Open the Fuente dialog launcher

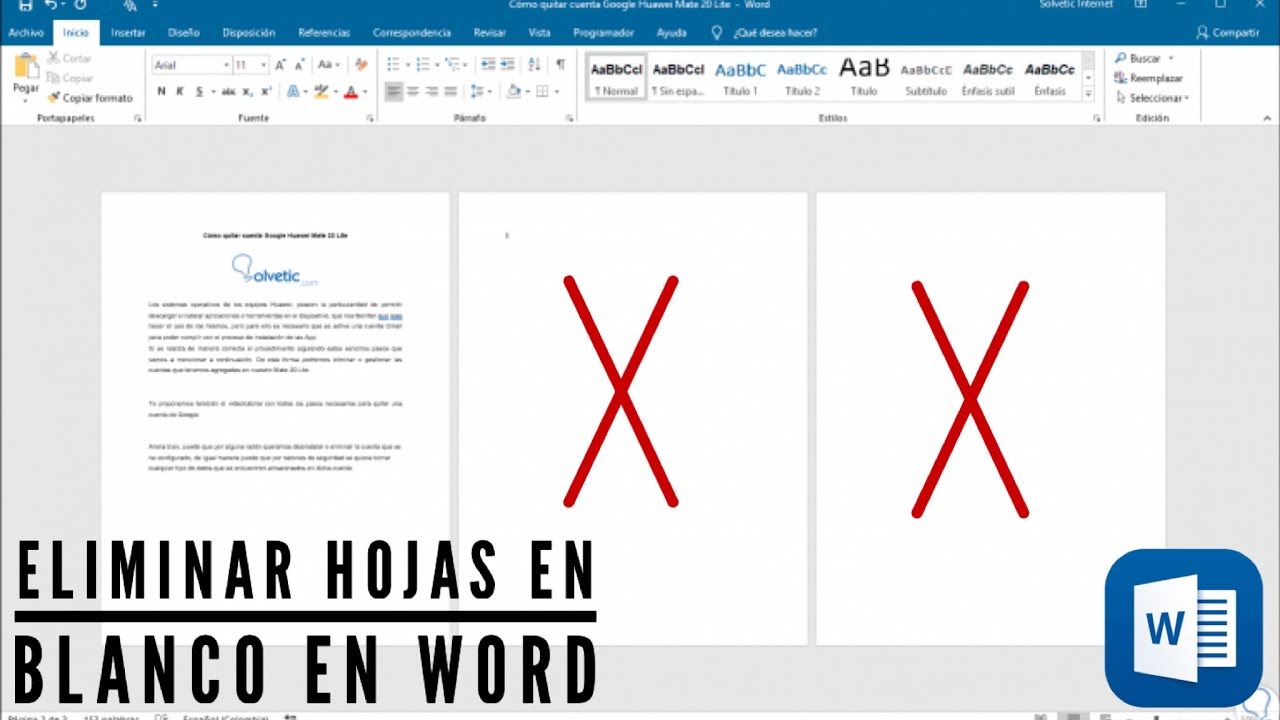pyautogui.click(x=369, y=118)
